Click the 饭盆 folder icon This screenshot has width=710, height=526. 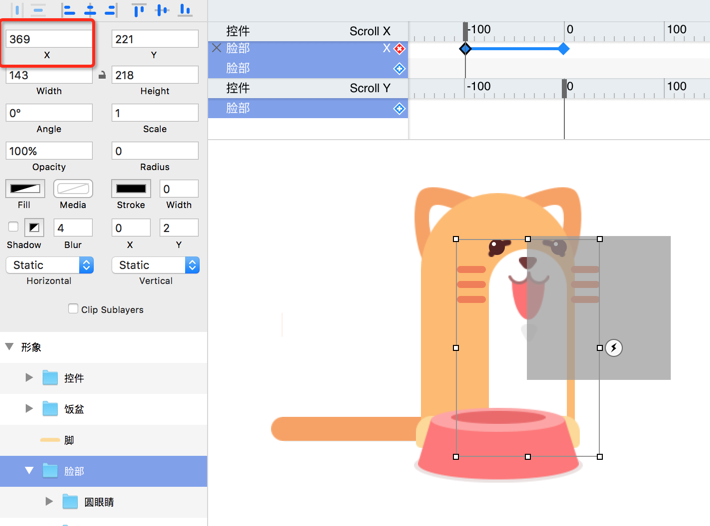(x=50, y=409)
